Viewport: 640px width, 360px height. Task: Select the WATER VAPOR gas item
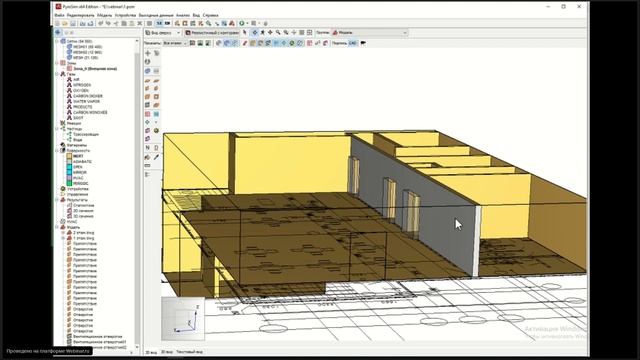(86, 101)
